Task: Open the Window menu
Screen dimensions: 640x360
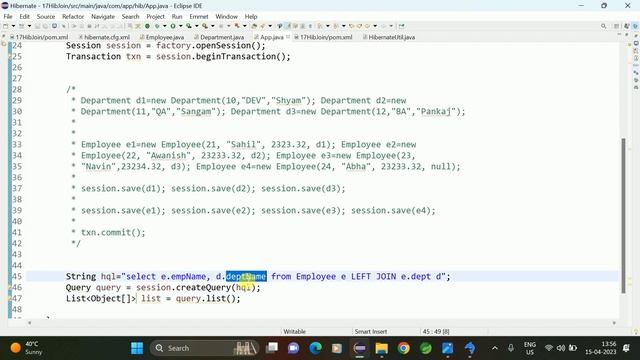Action: pyautogui.click(x=227, y=17)
